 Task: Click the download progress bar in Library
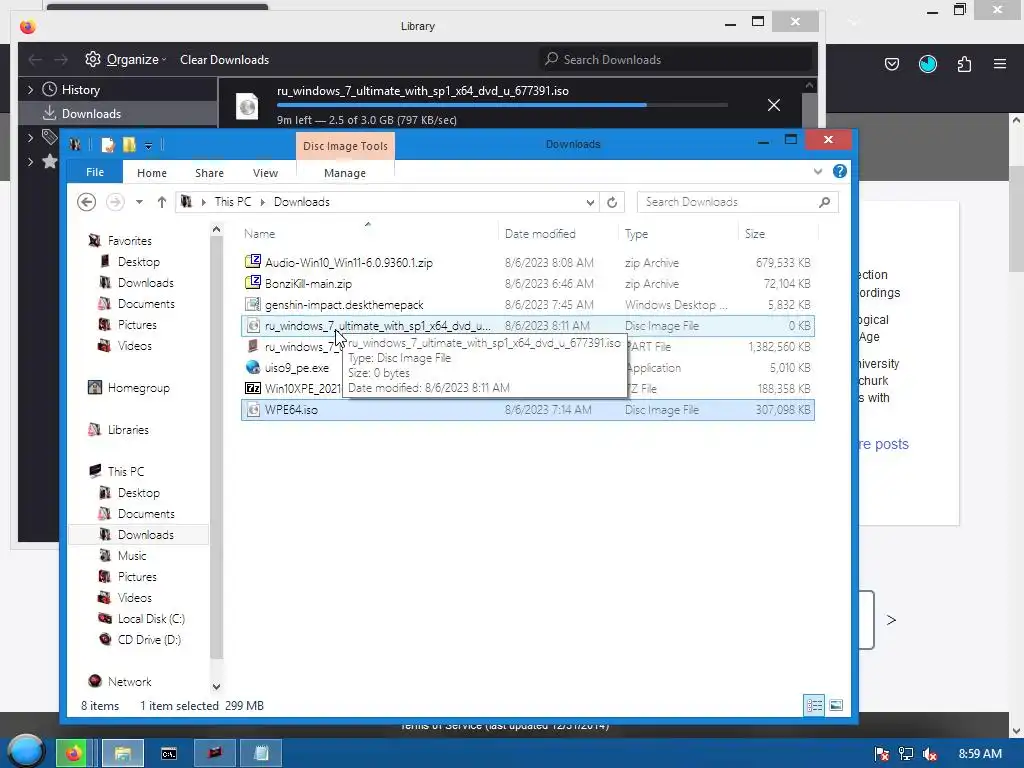coord(502,104)
